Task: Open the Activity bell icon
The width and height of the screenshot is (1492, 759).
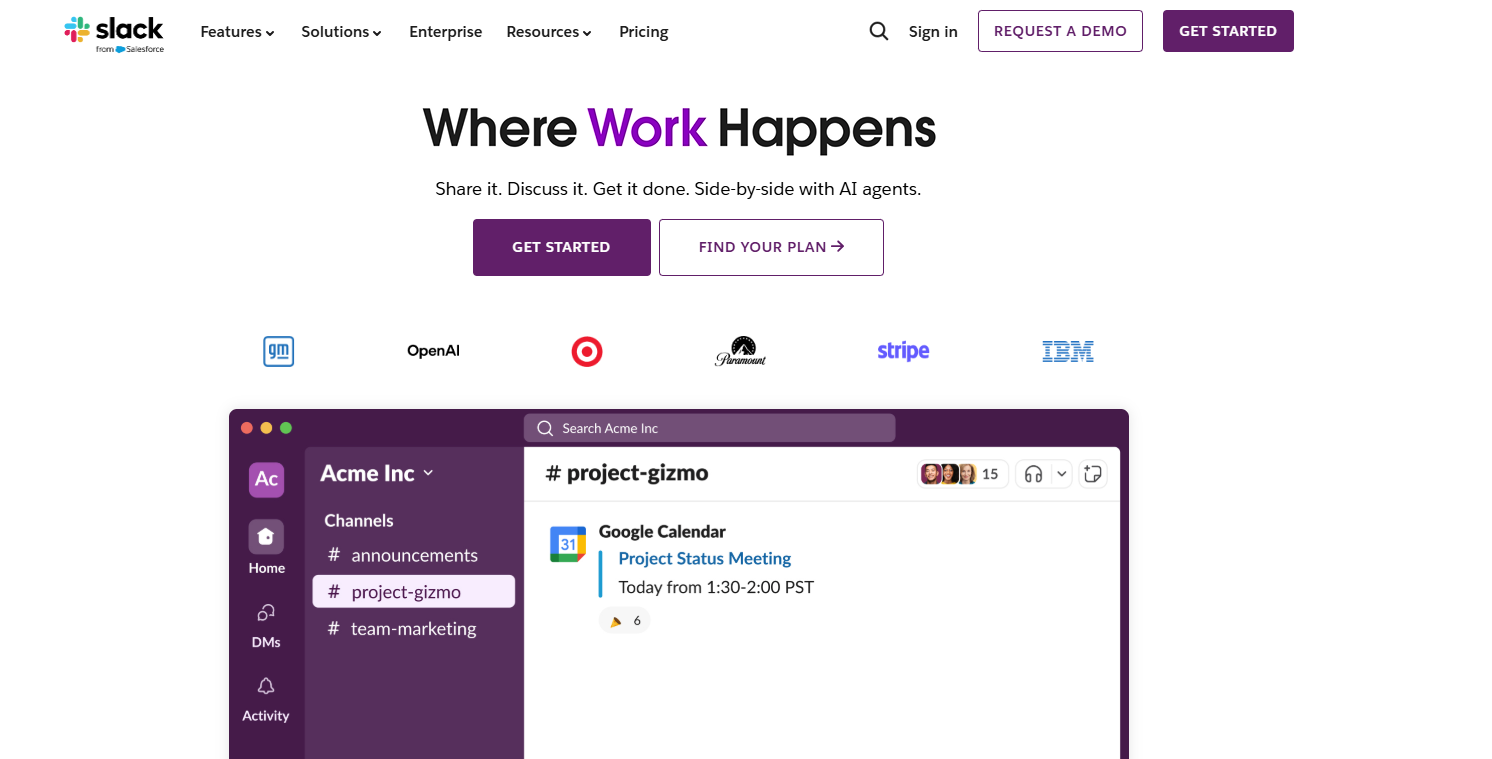Action: coord(265,687)
